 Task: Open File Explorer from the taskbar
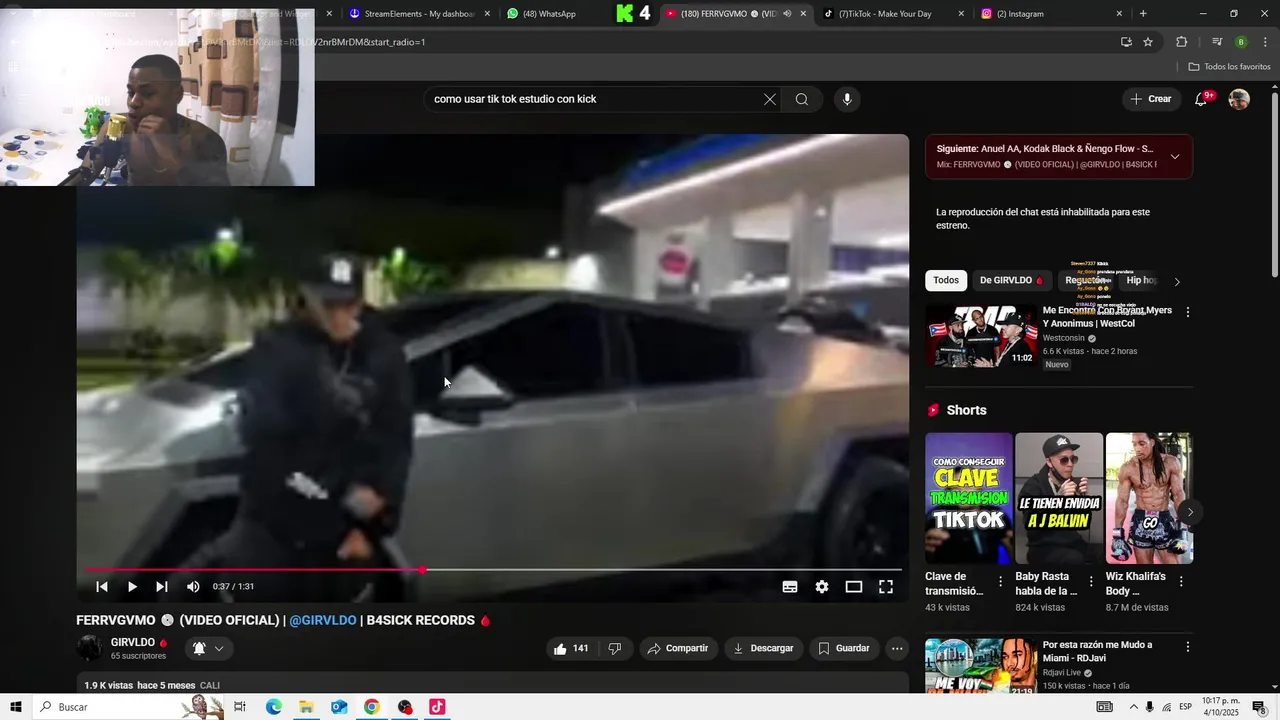point(306,707)
